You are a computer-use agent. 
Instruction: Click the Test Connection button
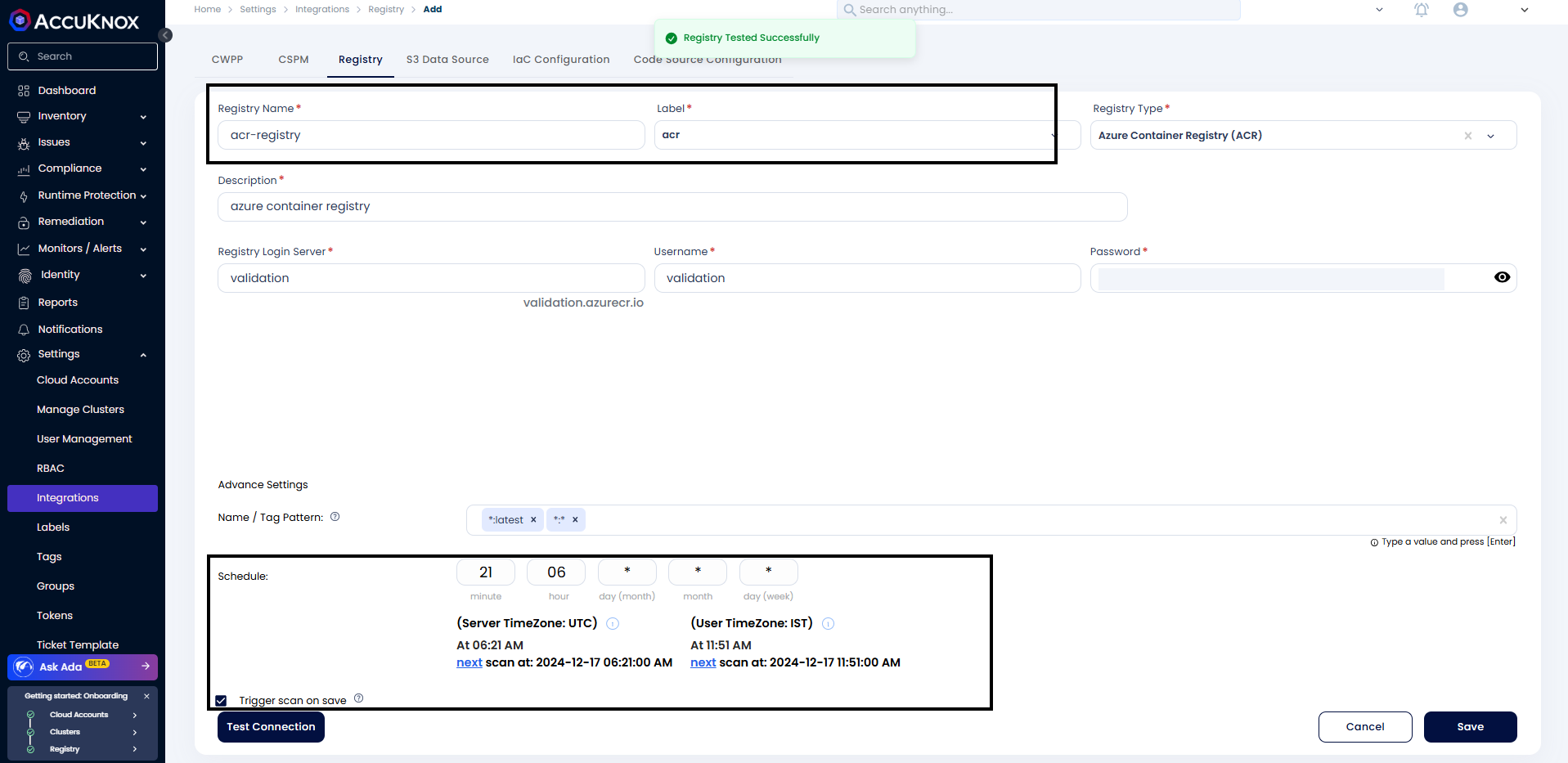click(271, 727)
